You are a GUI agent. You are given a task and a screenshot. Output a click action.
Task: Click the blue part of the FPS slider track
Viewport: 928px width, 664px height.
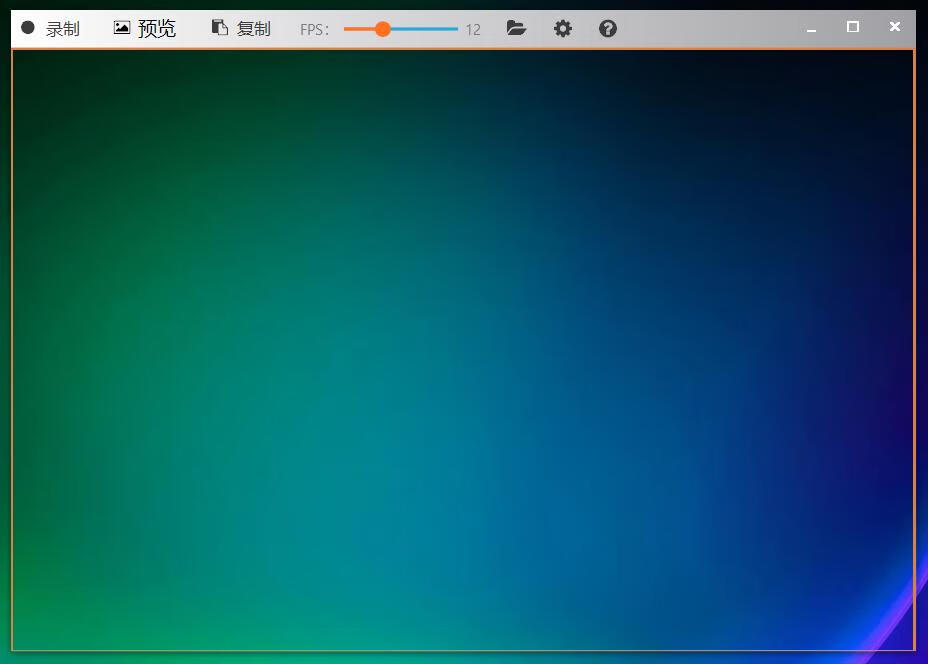click(425, 29)
